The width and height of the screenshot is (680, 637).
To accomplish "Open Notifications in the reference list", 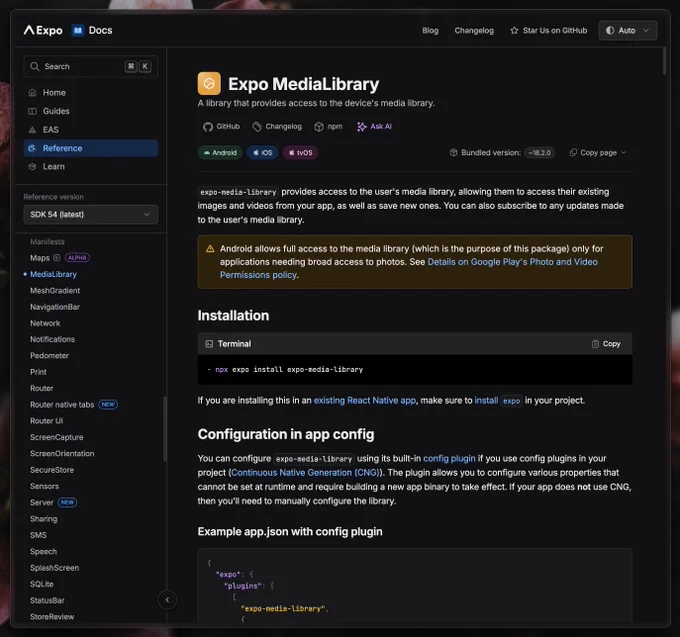I will click(52, 339).
